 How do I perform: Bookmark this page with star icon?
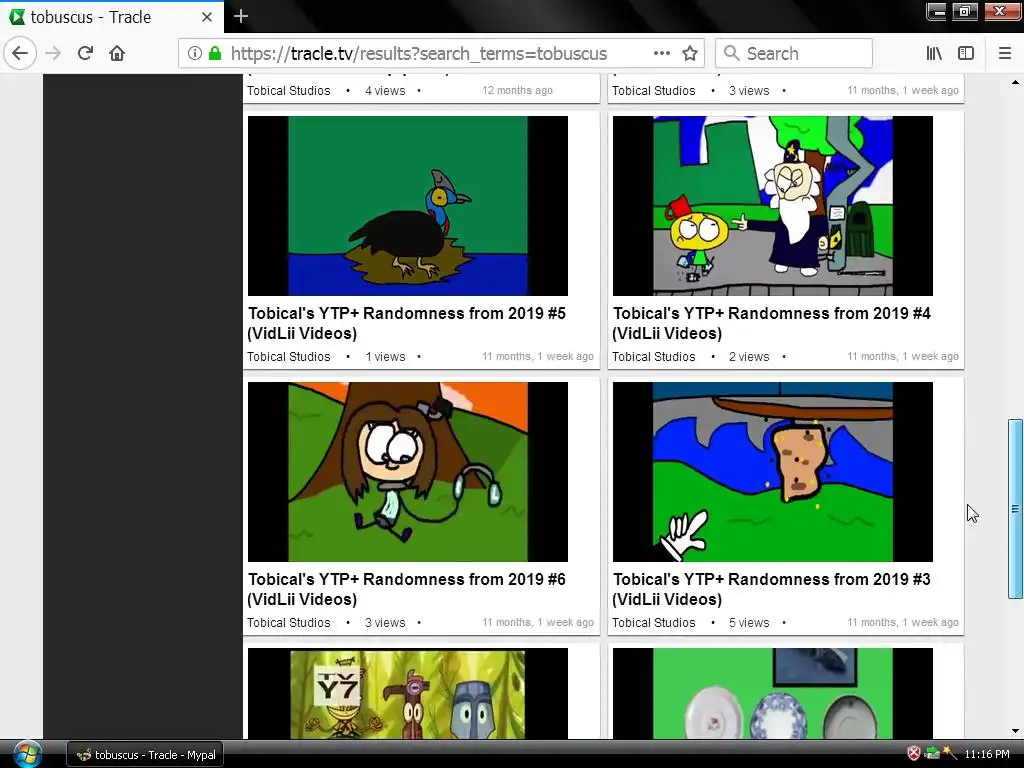click(x=690, y=53)
